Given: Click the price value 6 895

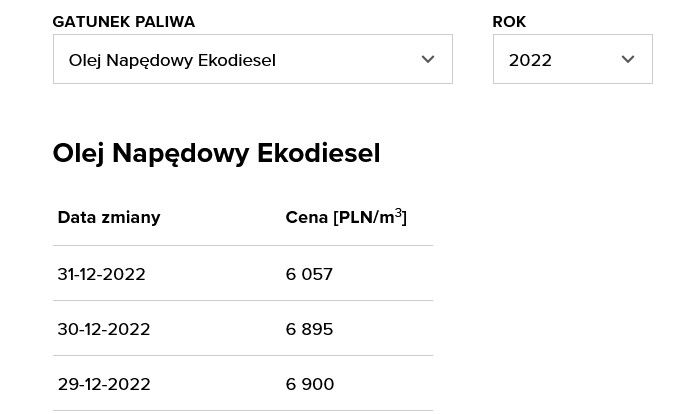Looking at the screenshot, I should pos(309,329).
